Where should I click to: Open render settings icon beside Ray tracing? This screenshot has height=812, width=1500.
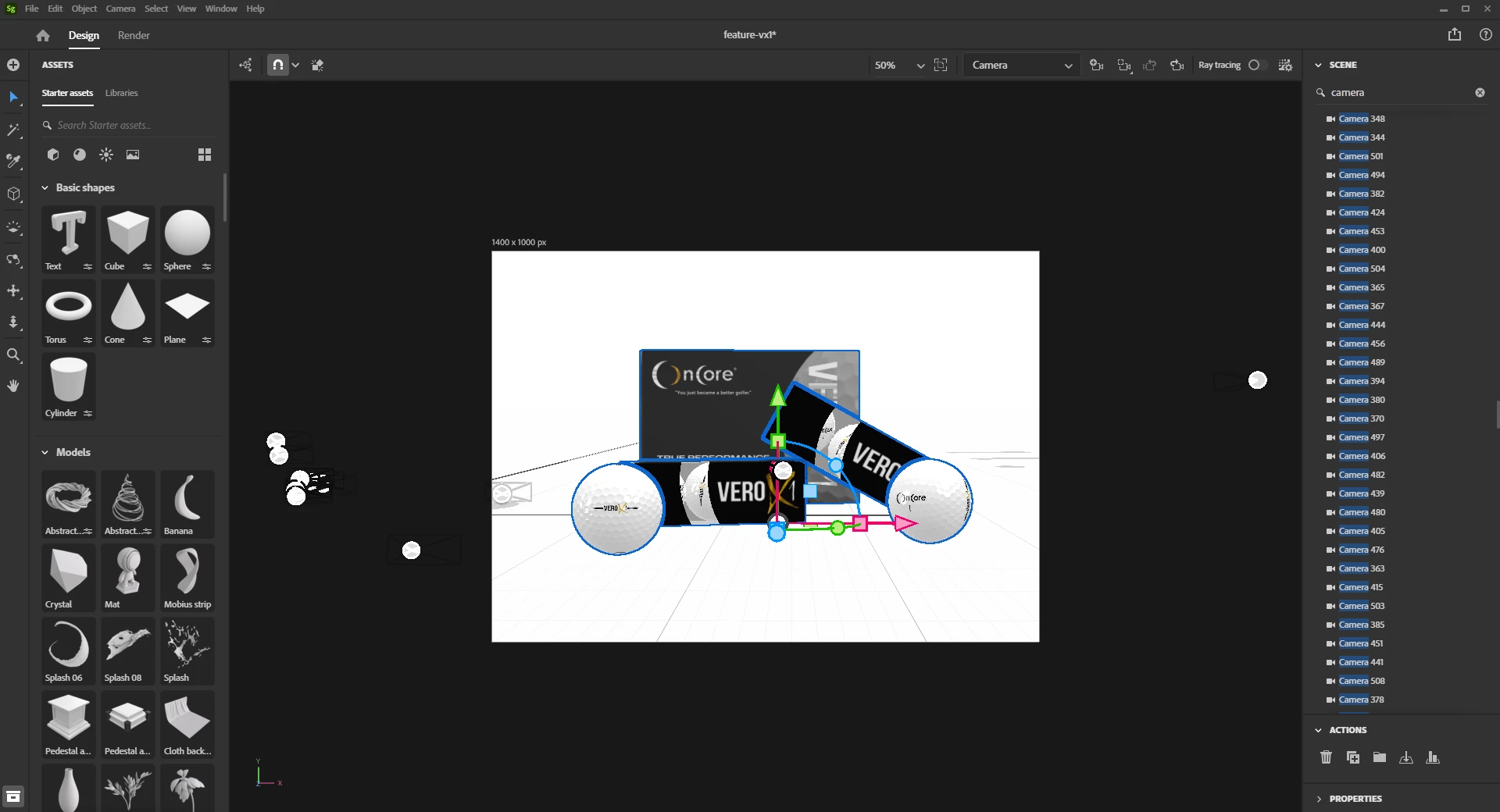pos(1285,65)
